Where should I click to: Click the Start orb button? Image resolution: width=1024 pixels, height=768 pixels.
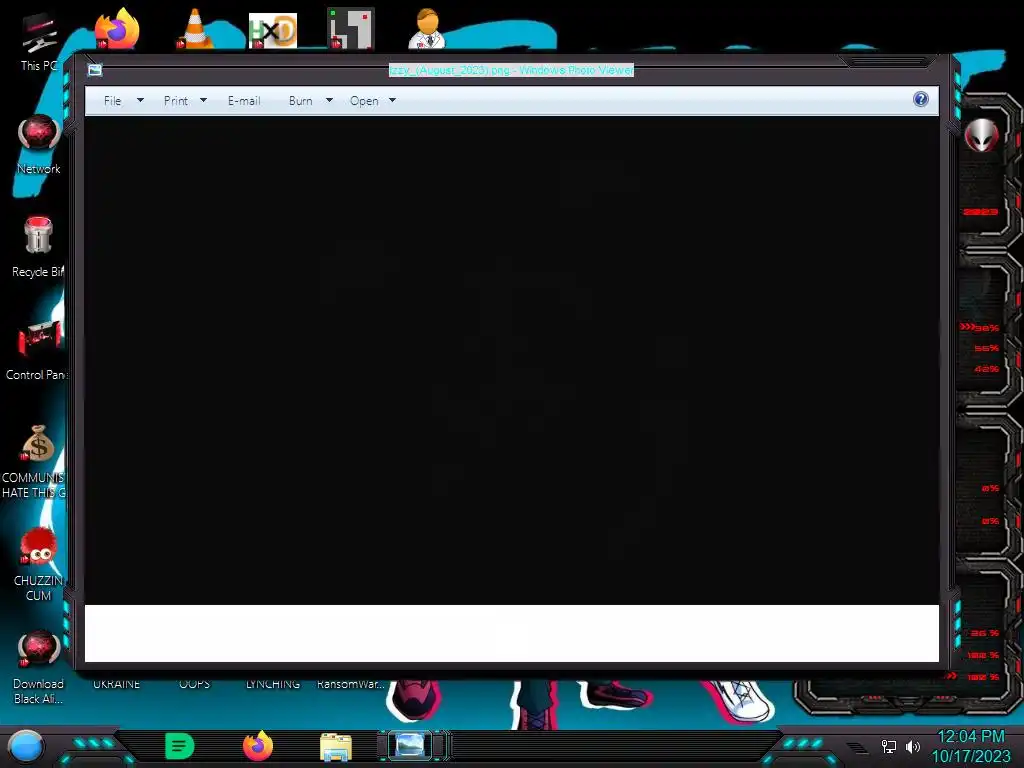[26, 748]
